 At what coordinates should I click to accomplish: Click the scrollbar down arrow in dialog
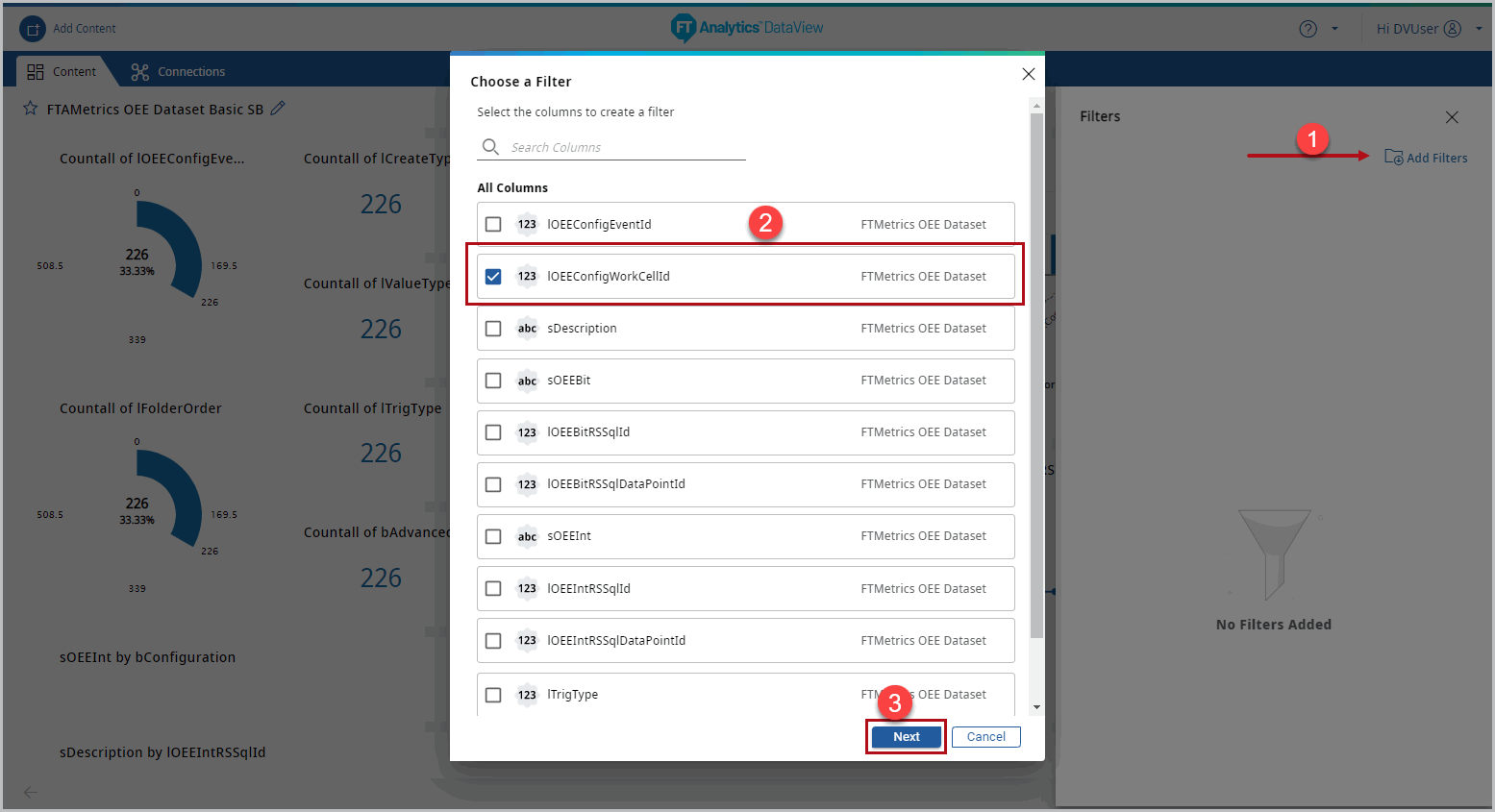(1036, 707)
